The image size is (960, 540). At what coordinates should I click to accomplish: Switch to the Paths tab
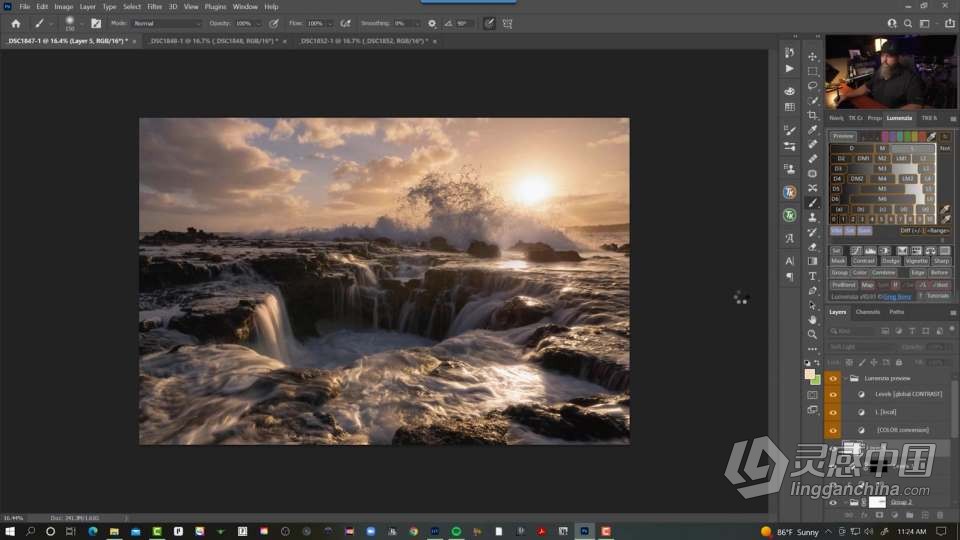tap(897, 312)
